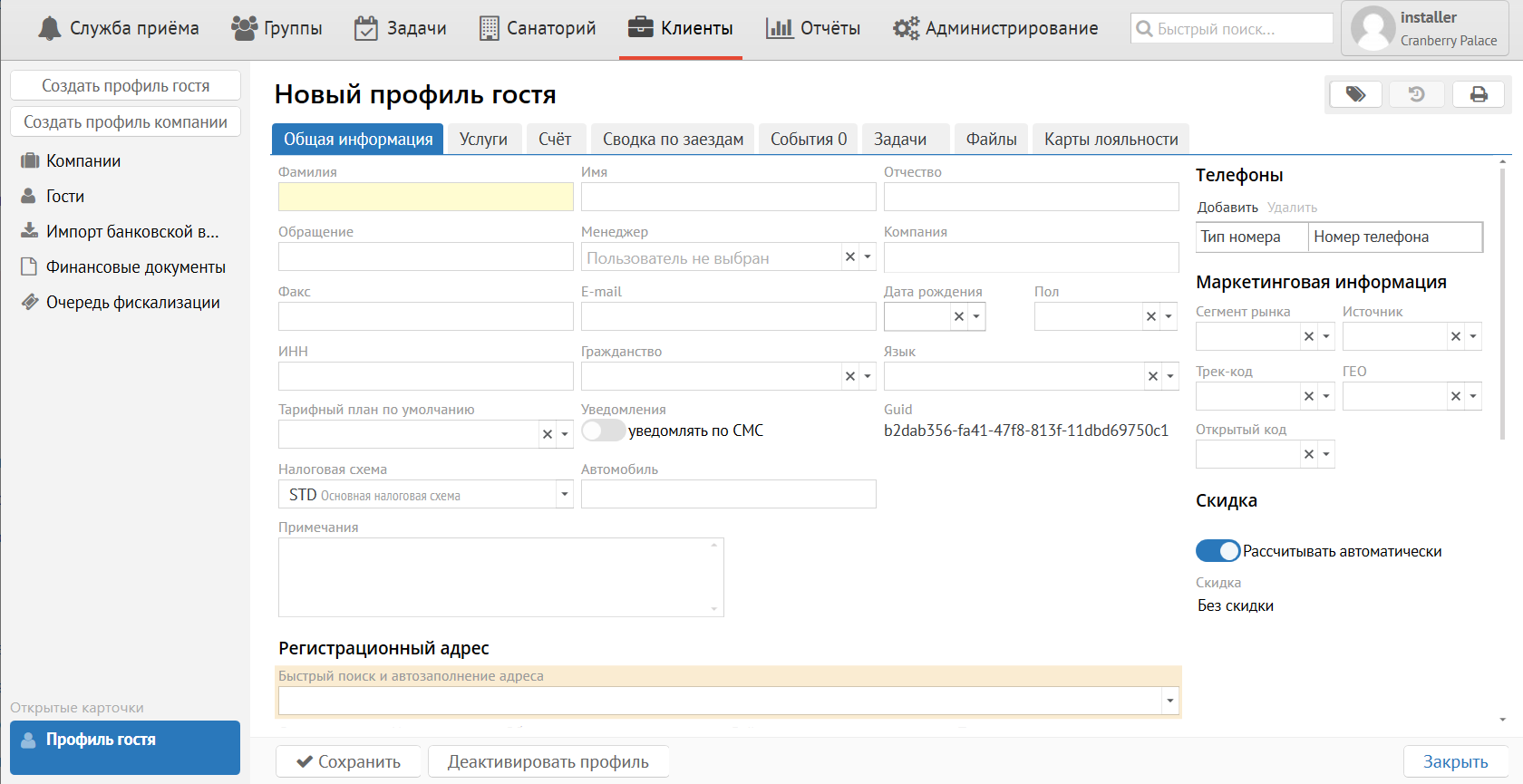Open Отчёты chart icon
Image resolution: width=1523 pixels, height=784 pixels.
point(779,29)
